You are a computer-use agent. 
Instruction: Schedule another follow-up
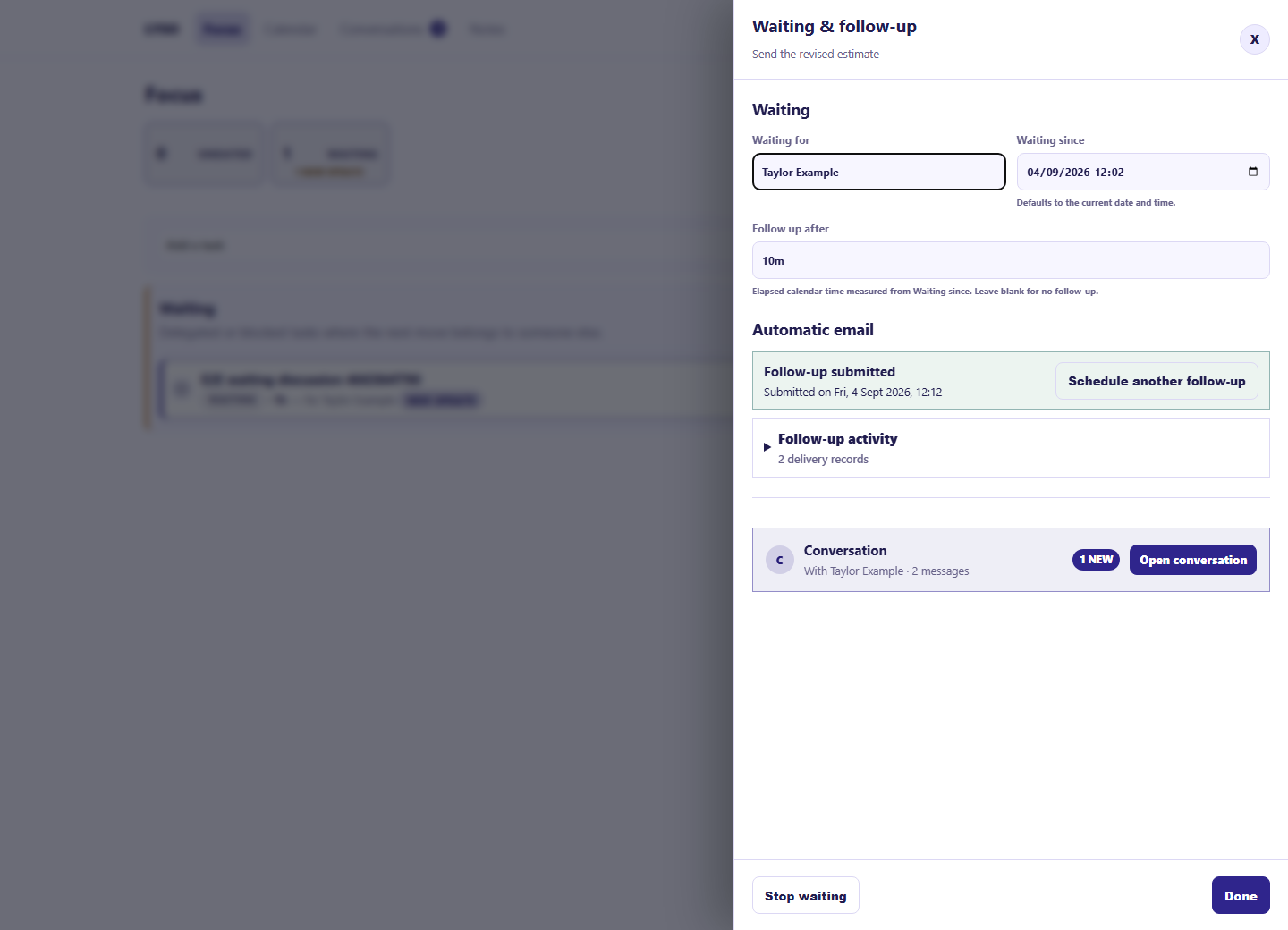[x=1157, y=381]
